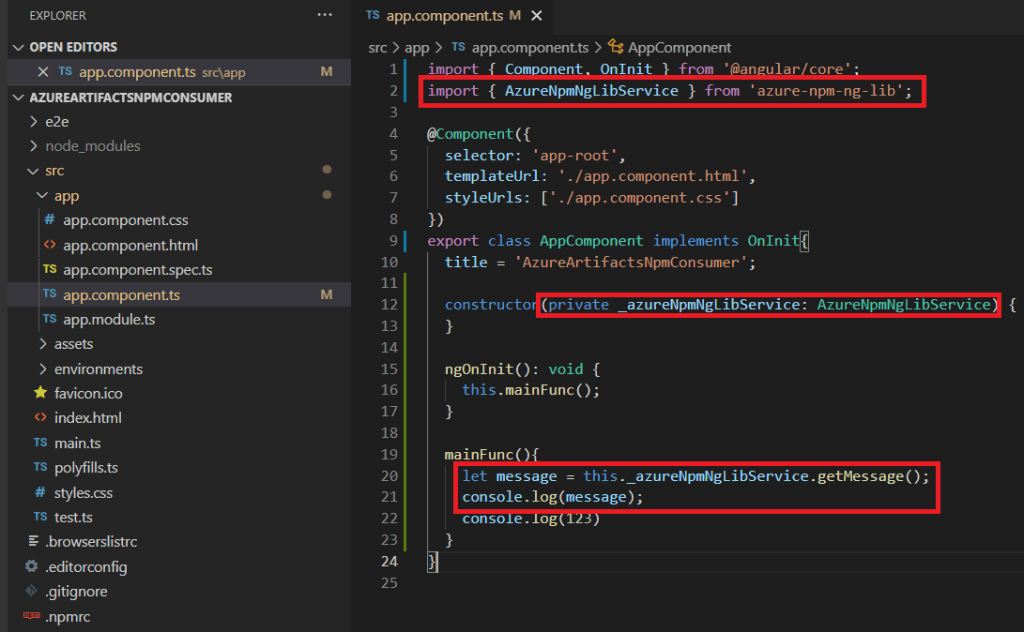The width and height of the screenshot is (1024, 632).
Task: Click line number 20 in the gutter
Action: [x=390, y=476]
